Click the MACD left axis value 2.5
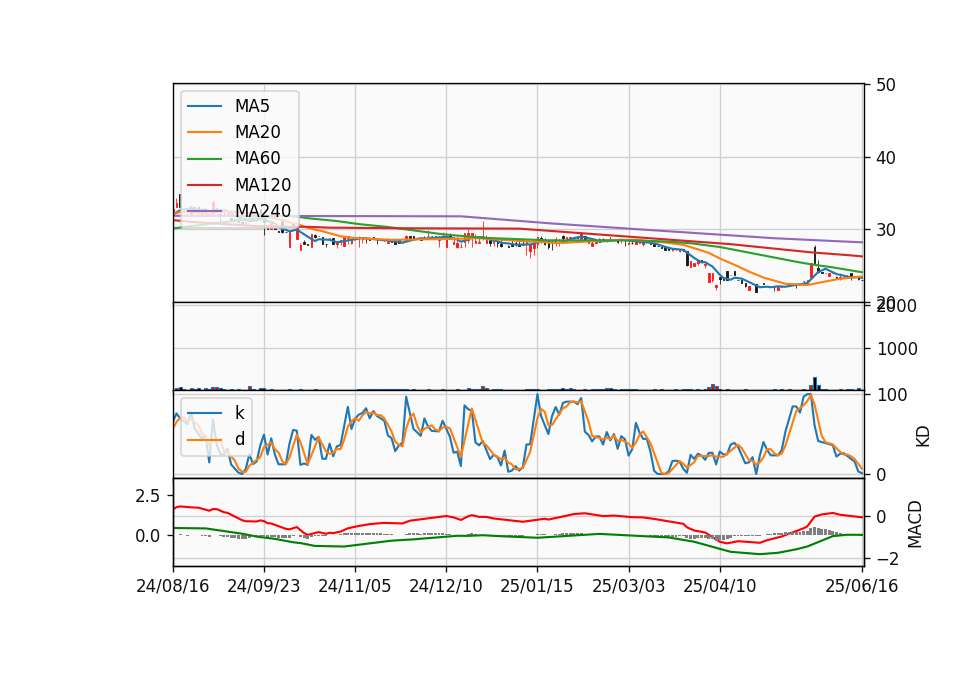Image resolution: width=960 pixels, height=690 pixels. click(148, 496)
